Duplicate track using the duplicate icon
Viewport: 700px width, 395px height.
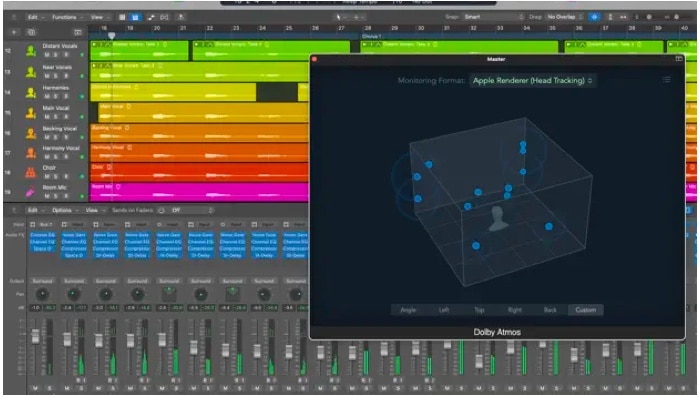point(31,32)
